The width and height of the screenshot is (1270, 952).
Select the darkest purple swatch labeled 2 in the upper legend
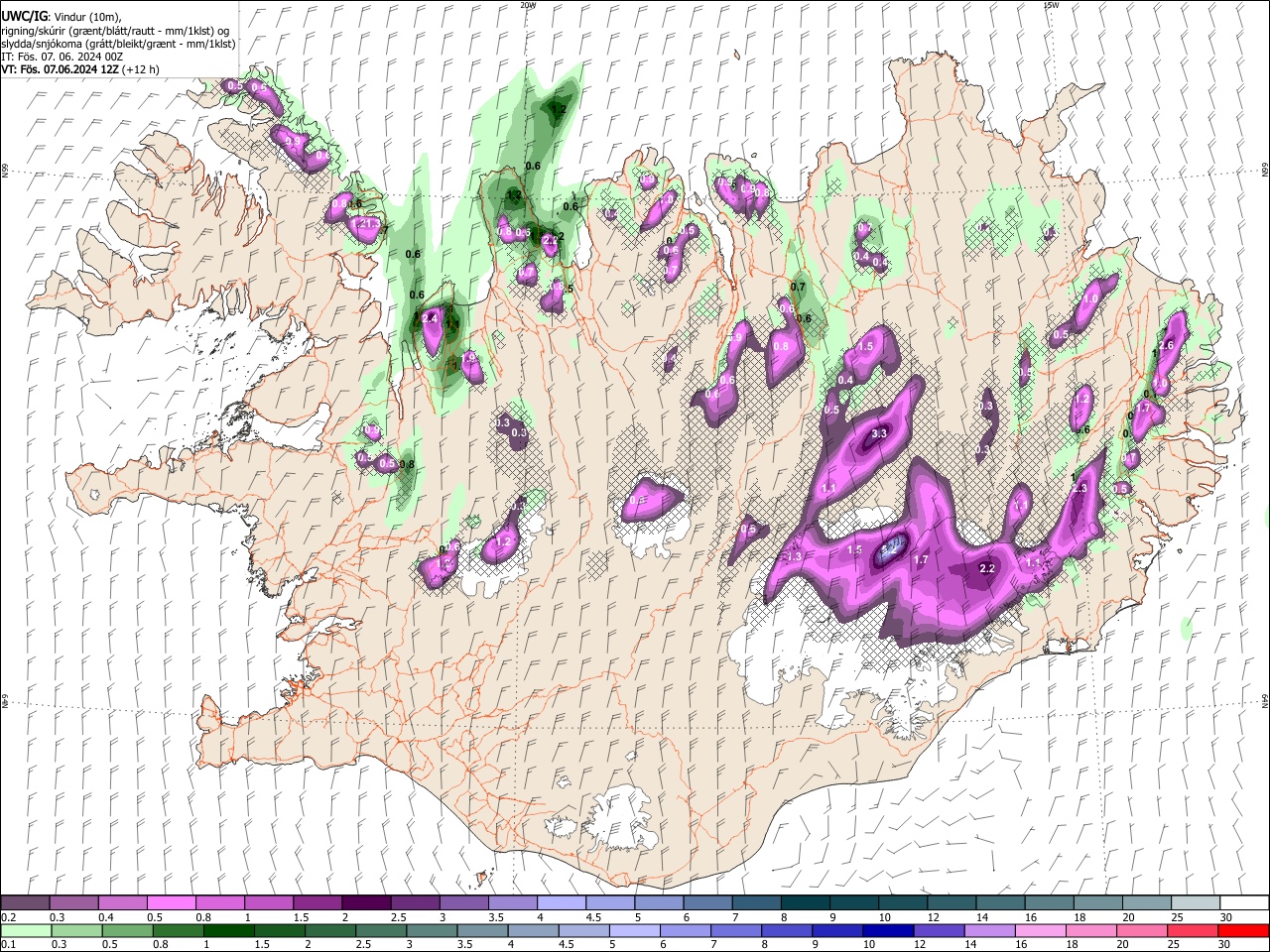[x=366, y=902]
